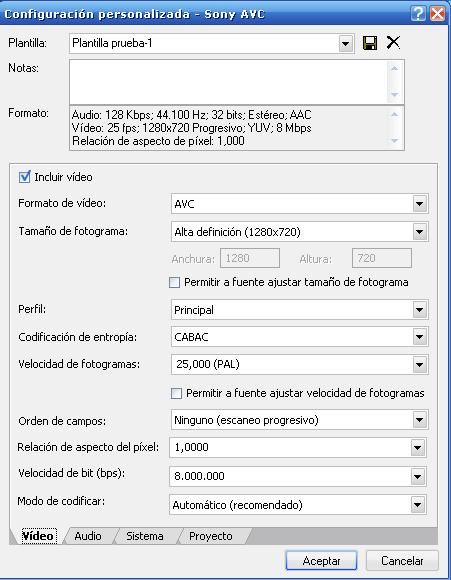Open the Proyecto tab
This screenshot has width=451, height=580.
point(211,536)
